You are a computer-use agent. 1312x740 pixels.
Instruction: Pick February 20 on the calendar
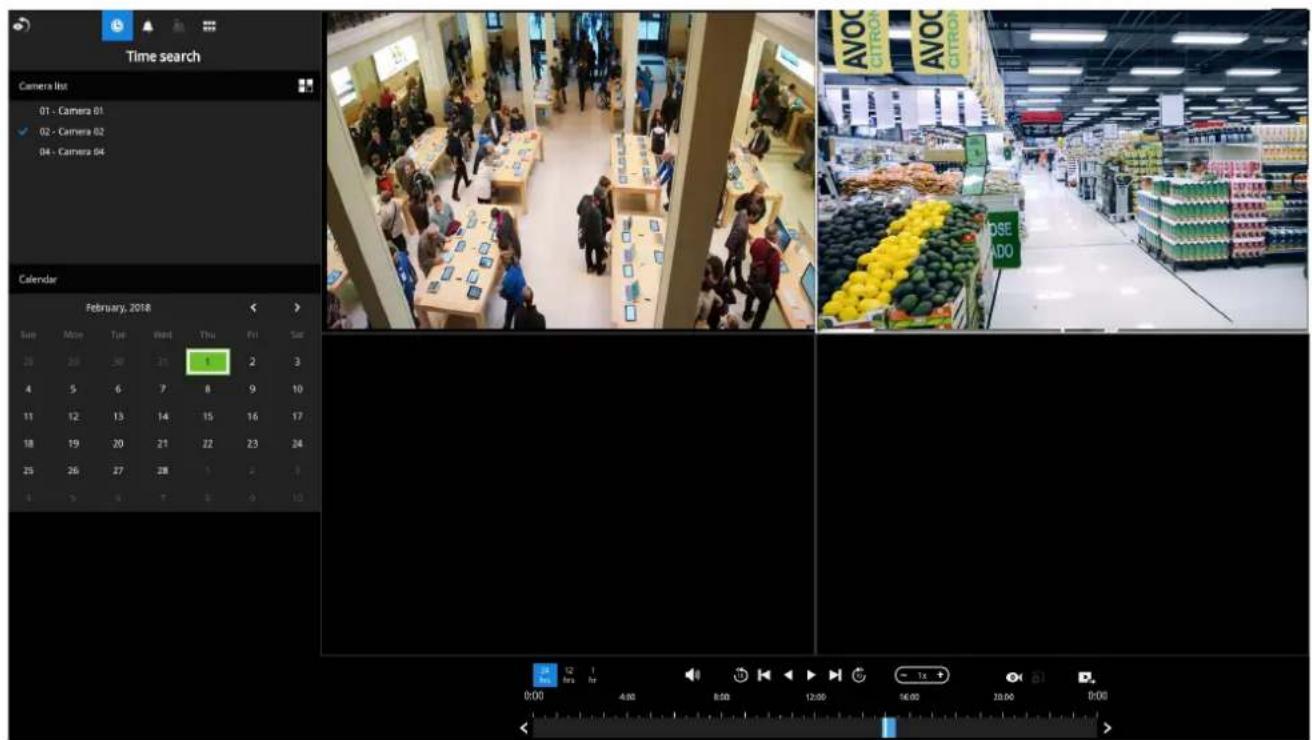[x=118, y=442]
